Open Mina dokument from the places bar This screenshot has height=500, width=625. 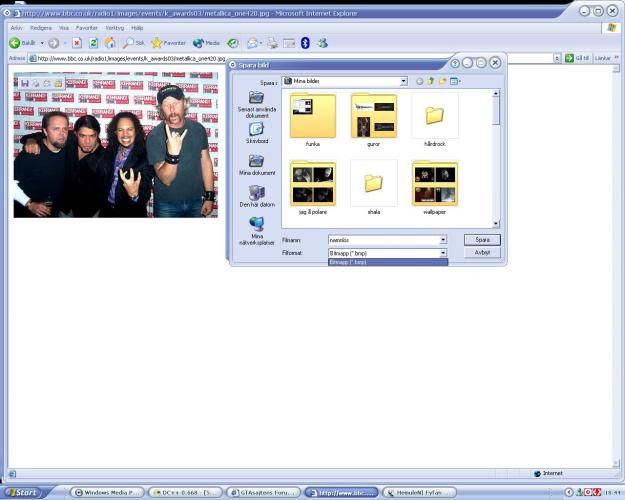click(x=256, y=161)
